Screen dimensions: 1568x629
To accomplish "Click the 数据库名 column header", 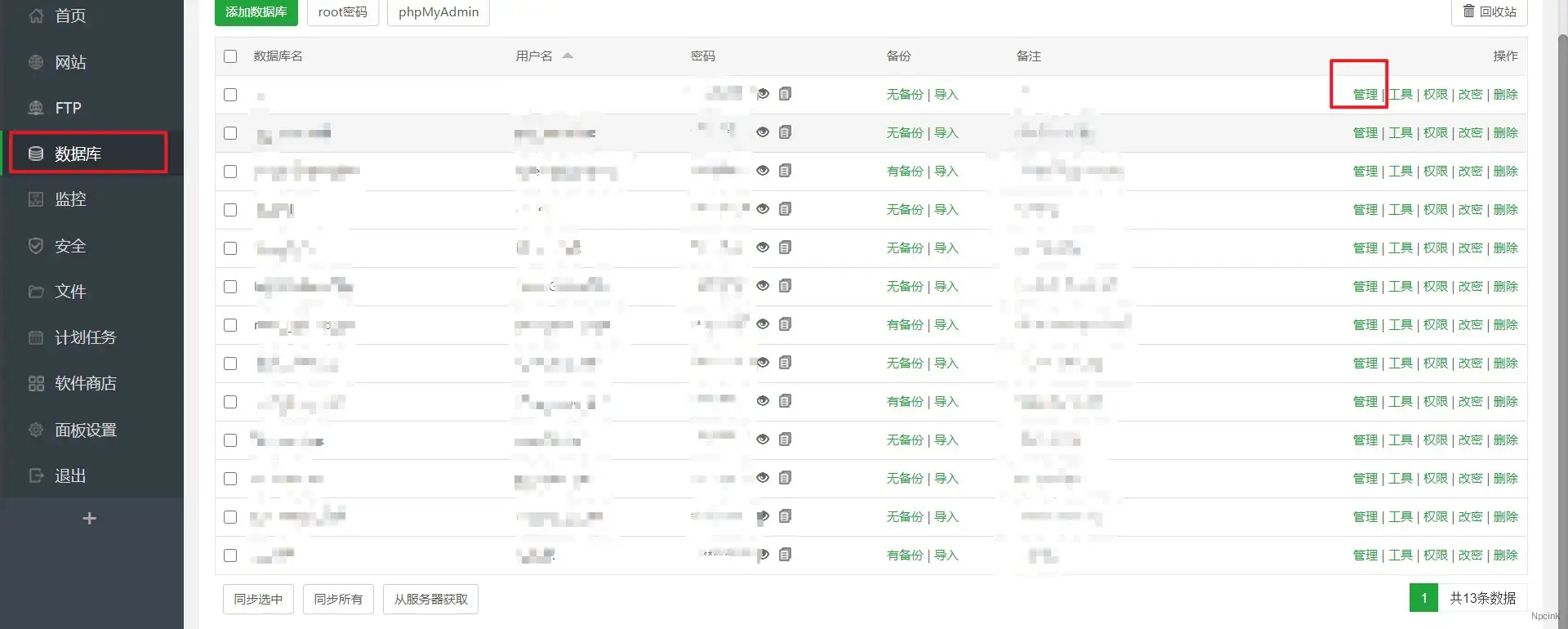I will pyautogui.click(x=278, y=56).
